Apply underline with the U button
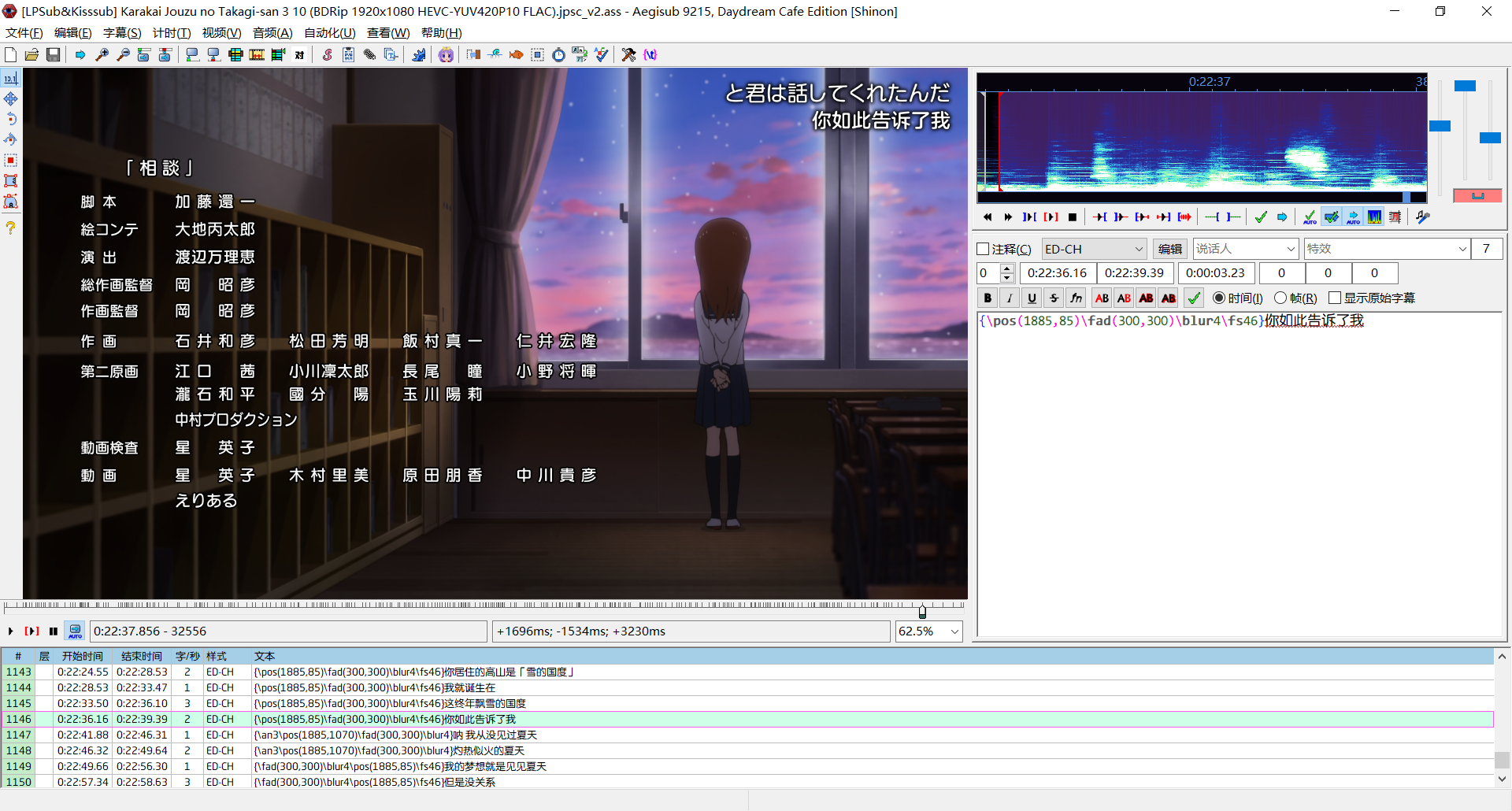Viewport: 1512px width, 811px height. 1032,298
